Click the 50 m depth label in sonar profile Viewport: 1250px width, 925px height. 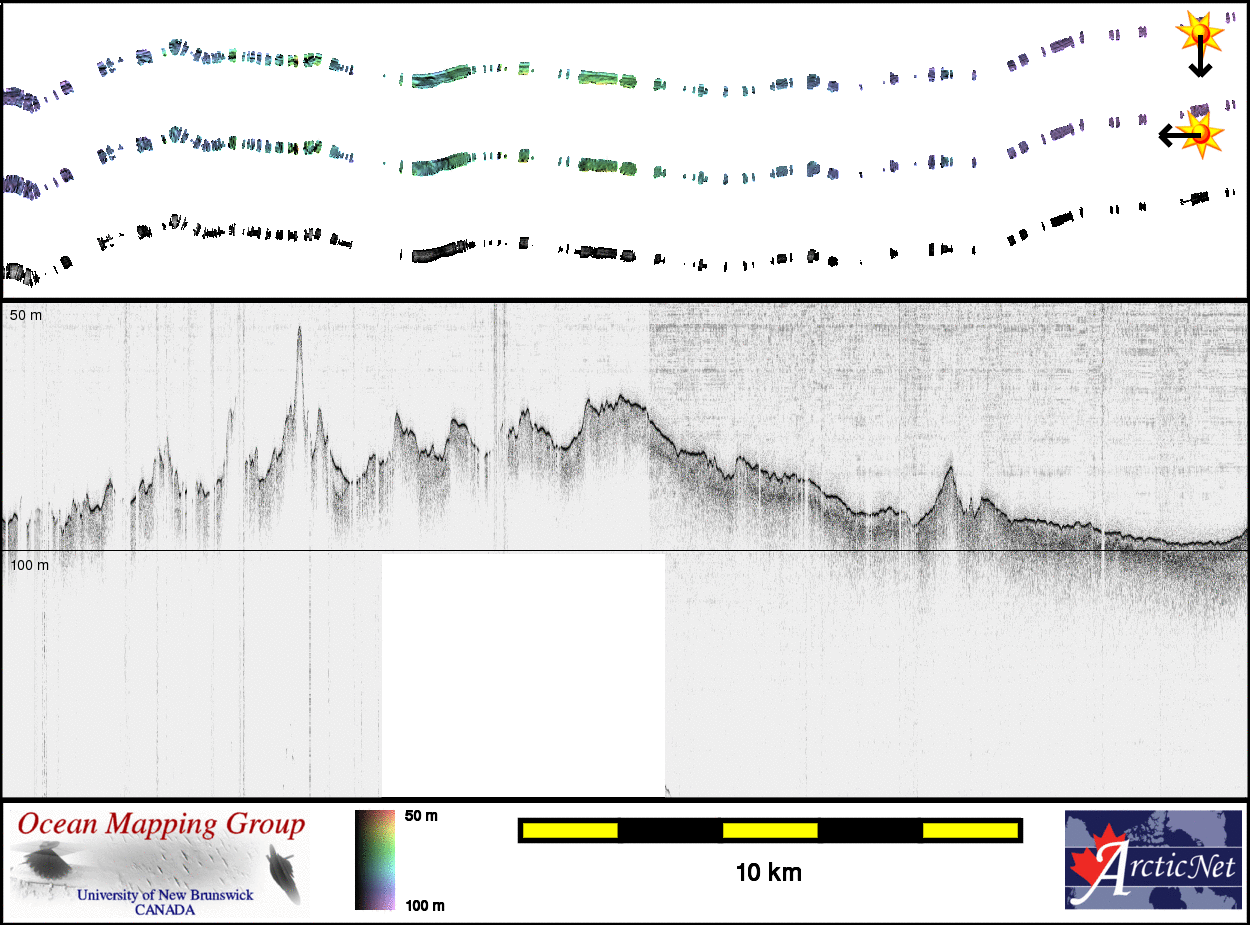(28, 315)
